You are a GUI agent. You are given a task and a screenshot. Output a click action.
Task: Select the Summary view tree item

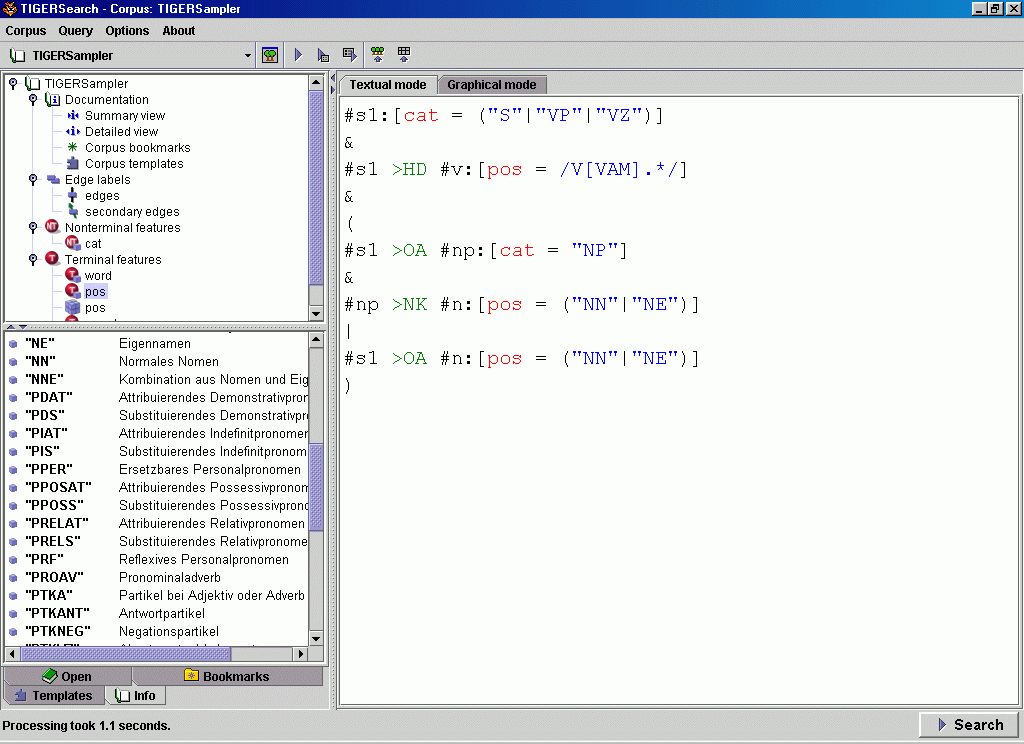point(125,116)
